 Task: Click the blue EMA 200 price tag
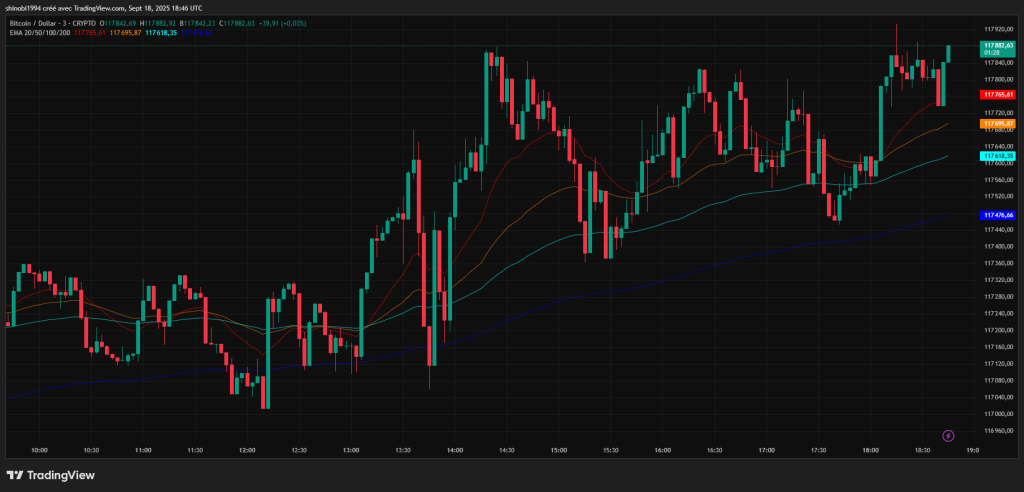pyautogui.click(x=997, y=215)
